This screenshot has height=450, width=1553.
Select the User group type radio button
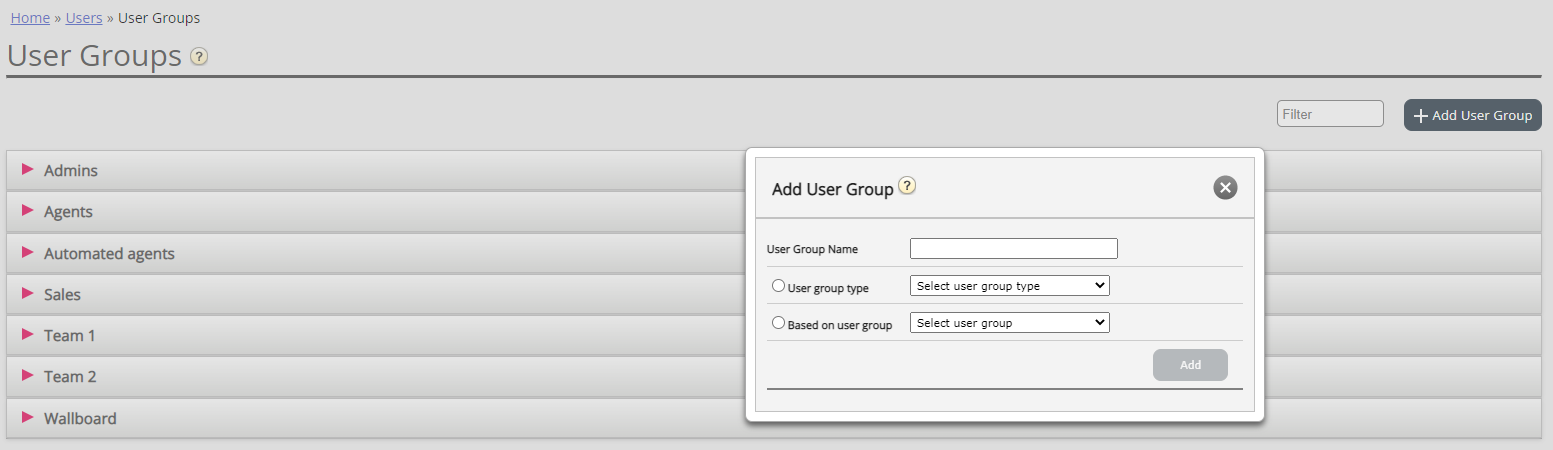click(779, 286)
